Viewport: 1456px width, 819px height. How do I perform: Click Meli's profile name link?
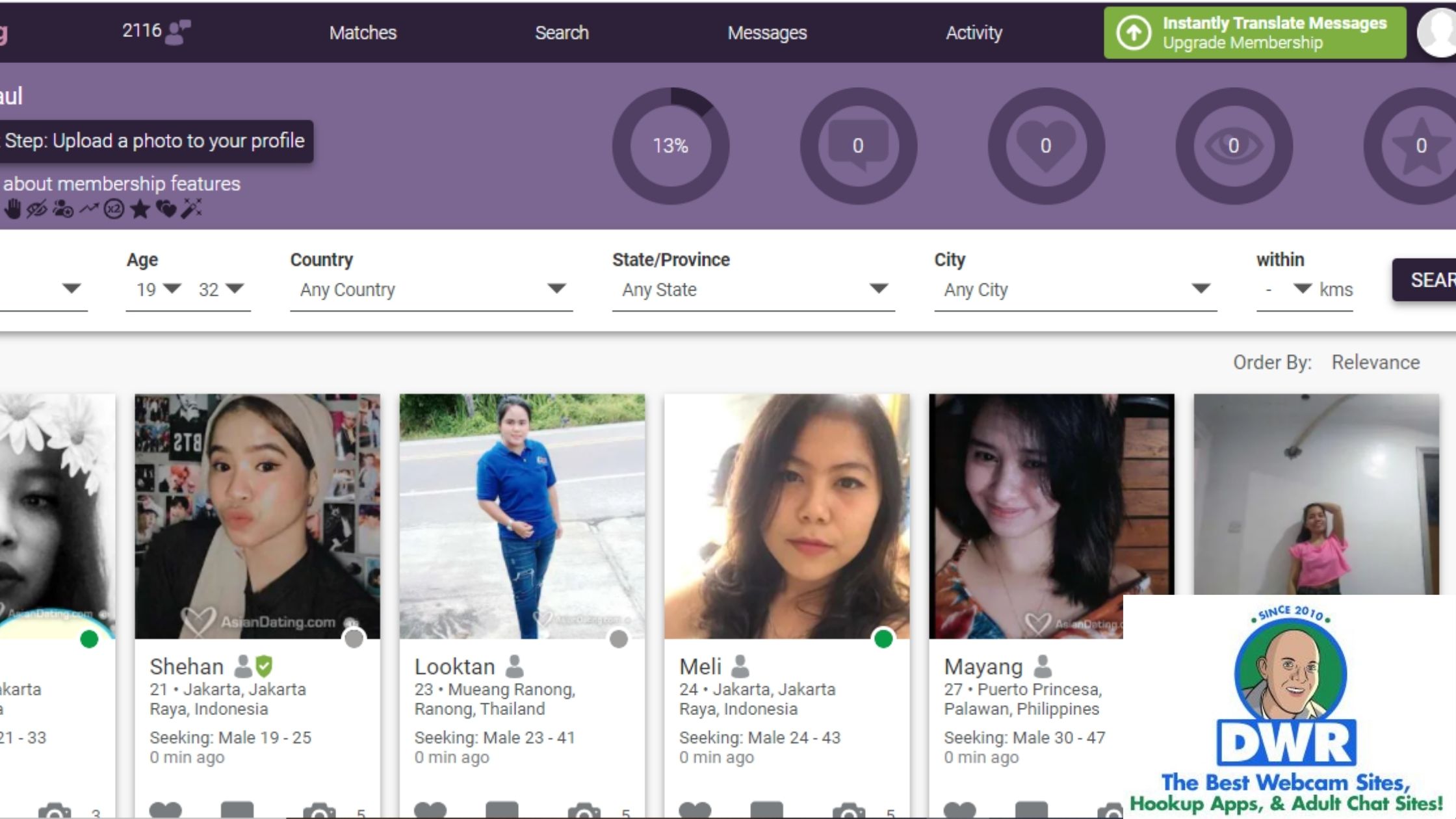tap(700, 666)
